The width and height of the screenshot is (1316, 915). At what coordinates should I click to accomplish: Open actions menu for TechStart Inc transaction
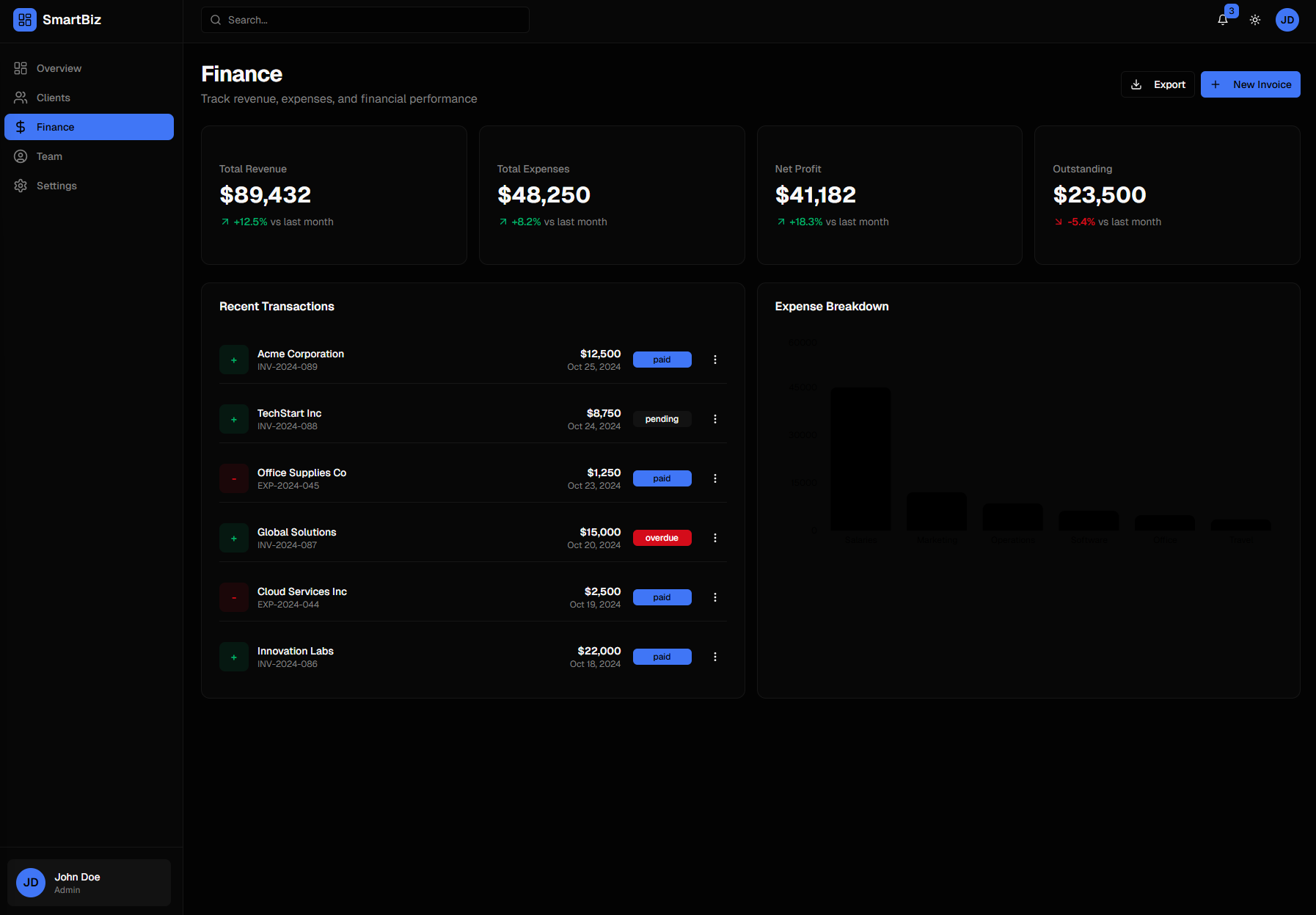tap(715, 419)
